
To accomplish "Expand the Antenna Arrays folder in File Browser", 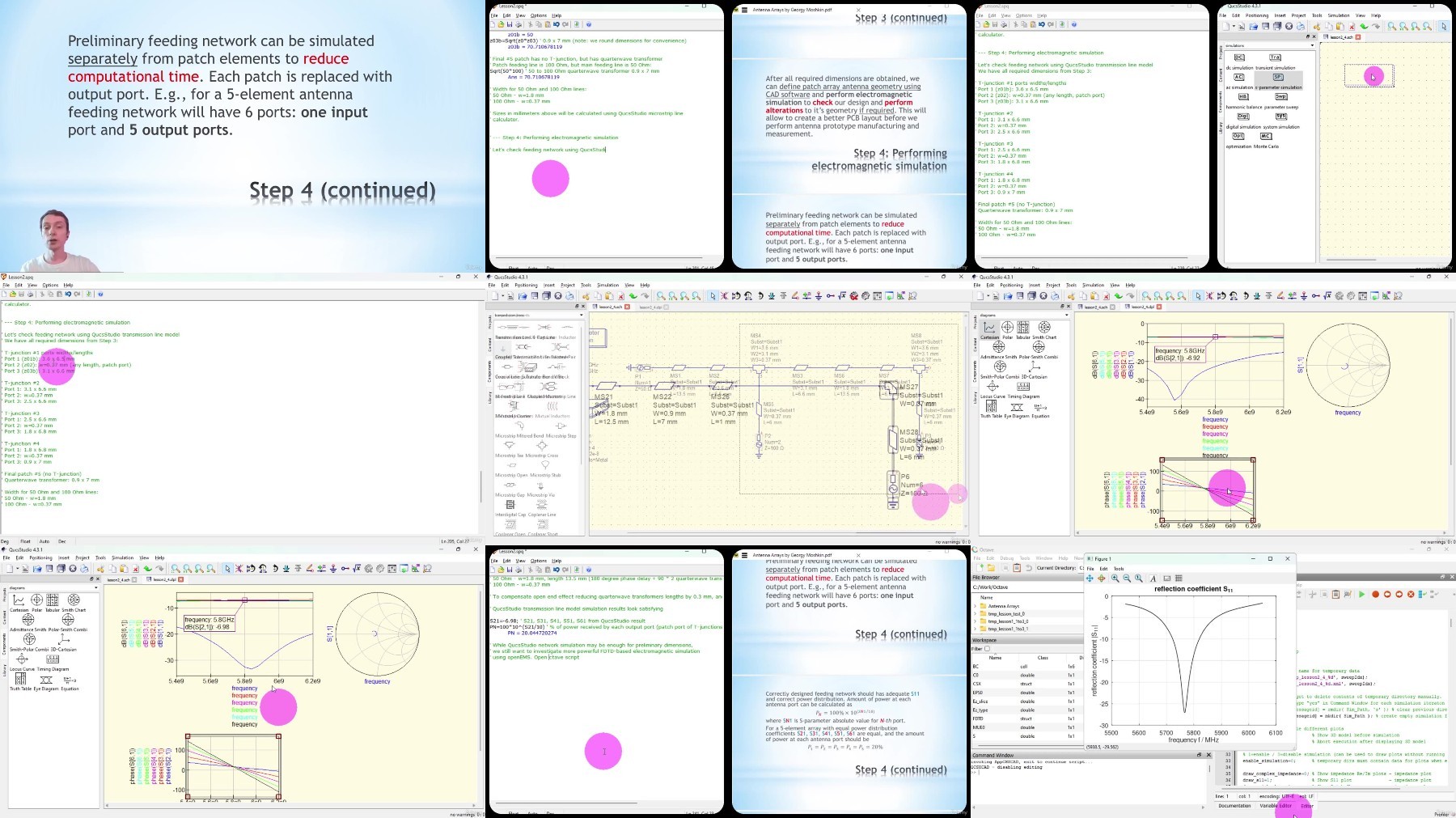I will [x=975, y=606].
